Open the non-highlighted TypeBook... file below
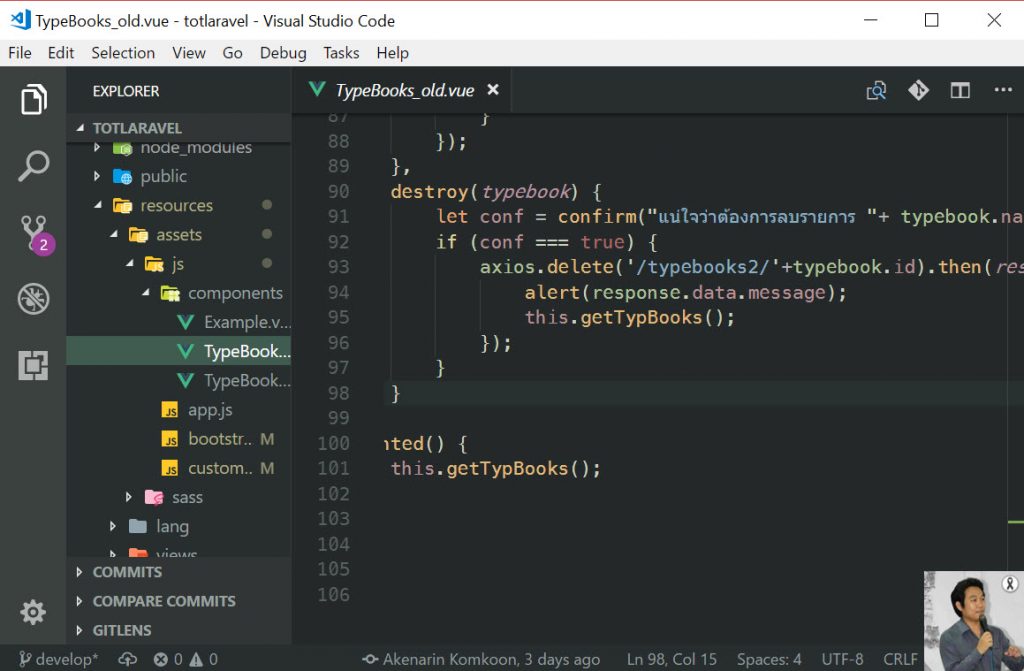 [x=179, y=381]
